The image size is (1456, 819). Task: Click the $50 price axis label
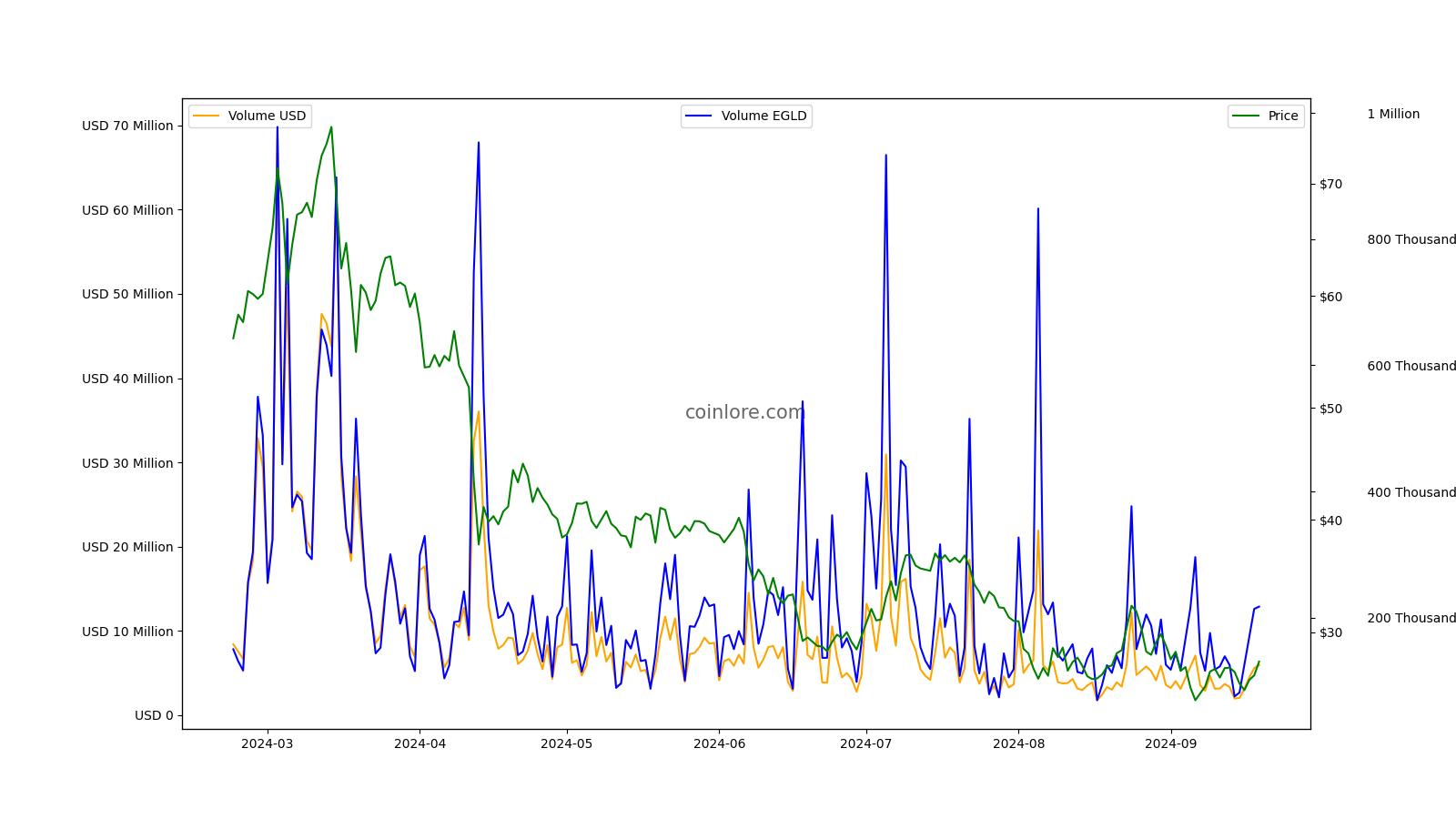click(1330, 409)
